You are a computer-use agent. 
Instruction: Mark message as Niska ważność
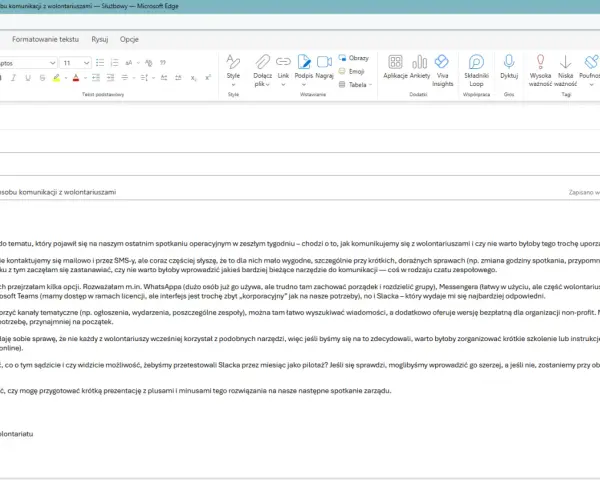point(565,71)
